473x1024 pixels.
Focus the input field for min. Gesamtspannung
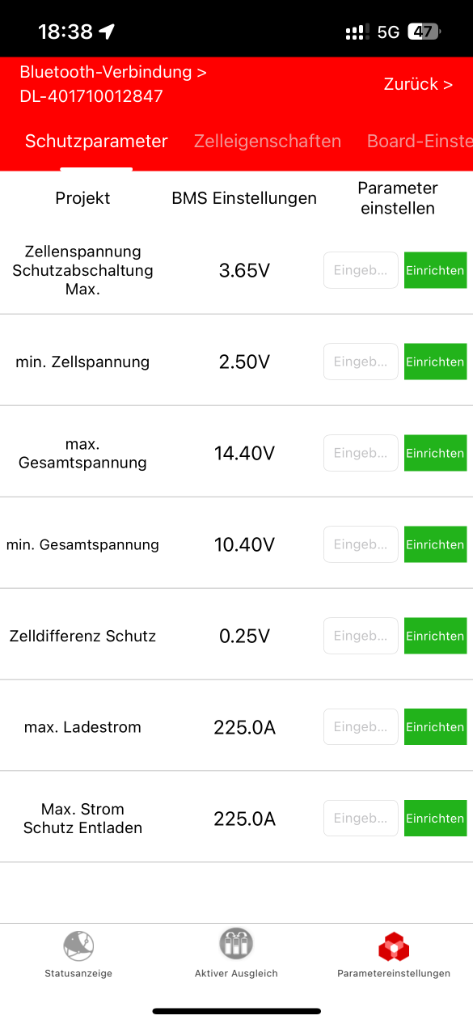[361, 545]
